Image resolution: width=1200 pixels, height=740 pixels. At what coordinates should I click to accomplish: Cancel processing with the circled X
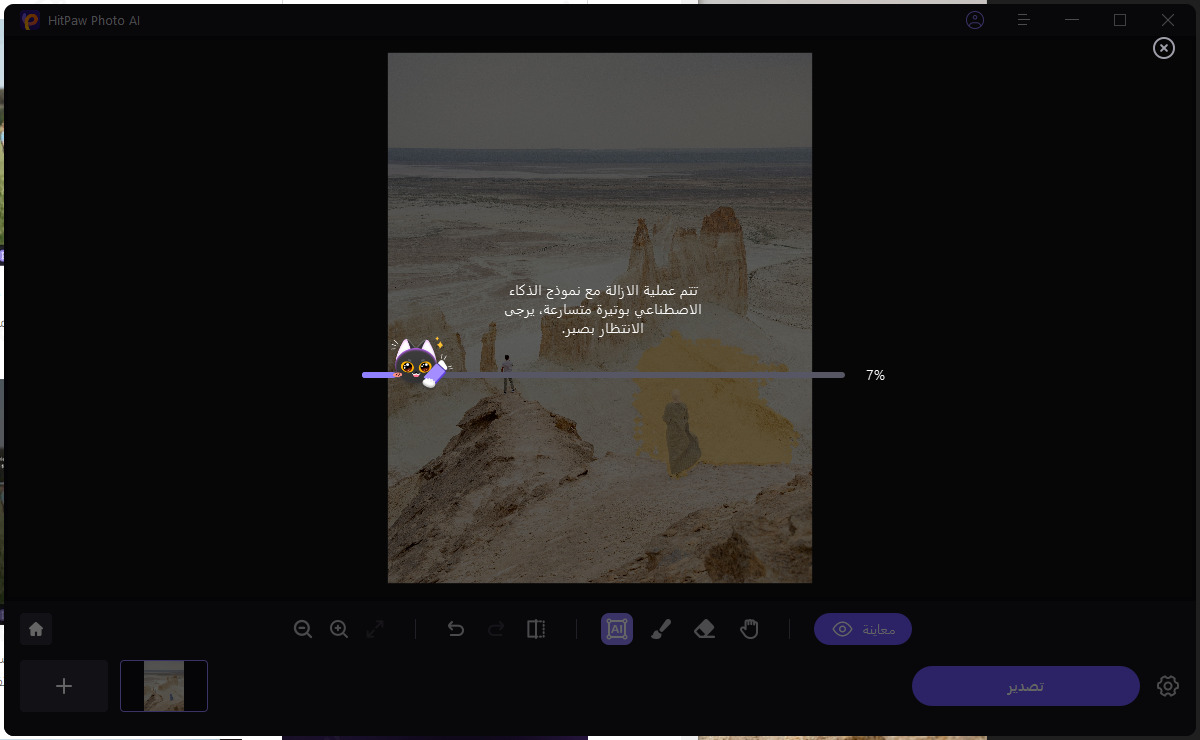[x=1164, y=48]
